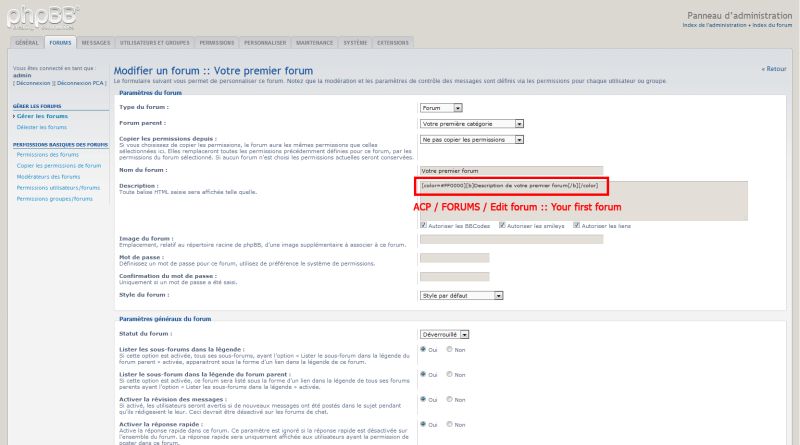Toggle Autoriser les BBCodes checkbox
This screenshot has width=800, height=445.
(423, 225)
